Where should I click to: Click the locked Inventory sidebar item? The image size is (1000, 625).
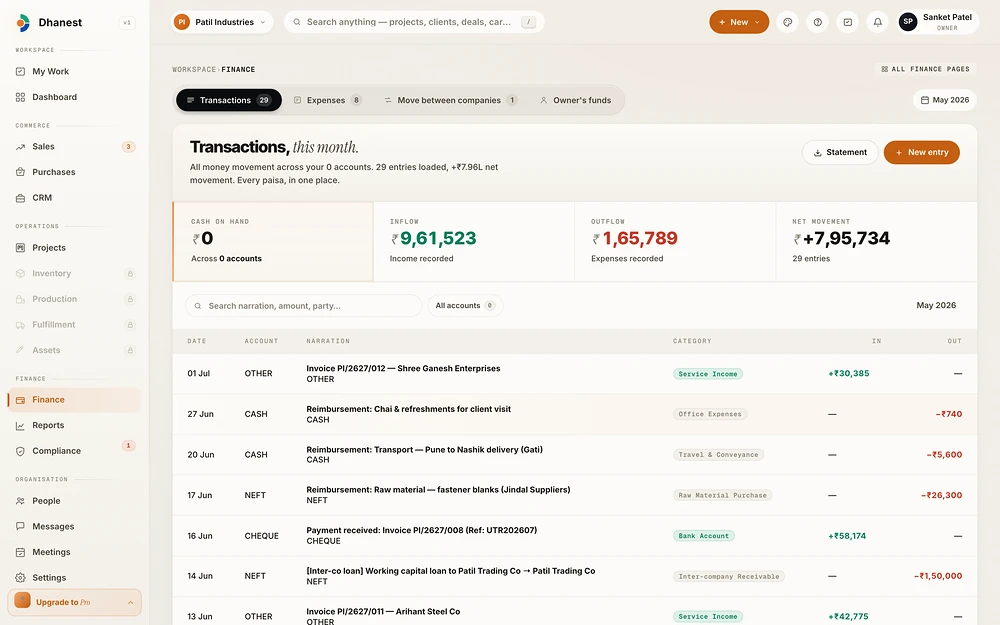74,273
